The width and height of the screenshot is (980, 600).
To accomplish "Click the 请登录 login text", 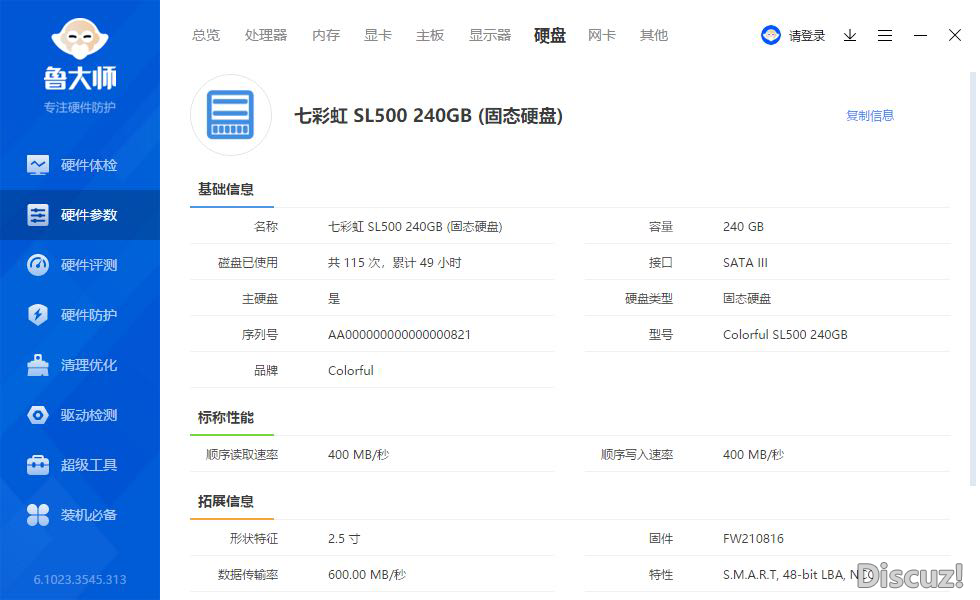I will [807, 36].
